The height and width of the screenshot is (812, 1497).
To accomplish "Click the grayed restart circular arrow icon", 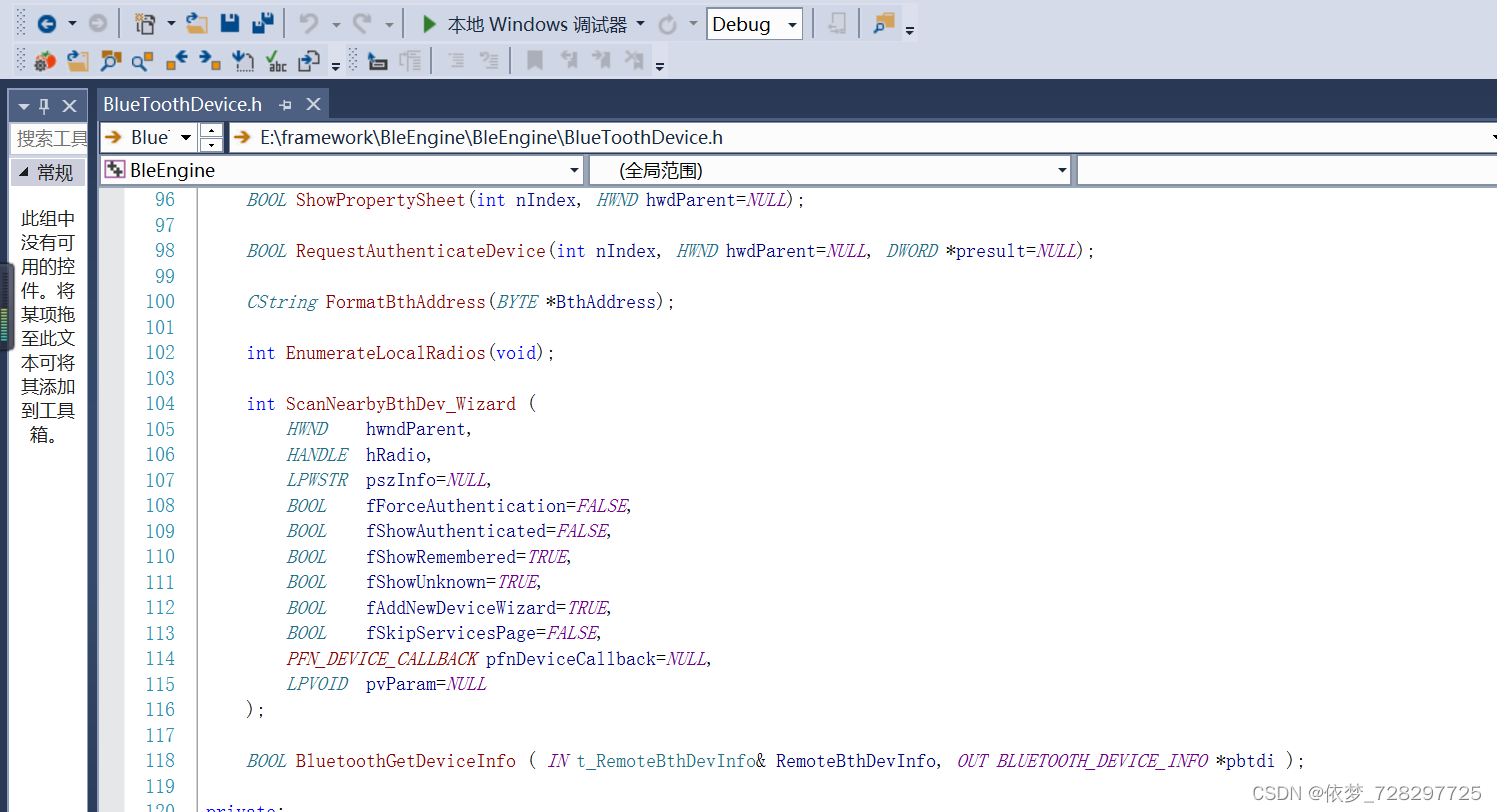I will click(x=667, y=24).
